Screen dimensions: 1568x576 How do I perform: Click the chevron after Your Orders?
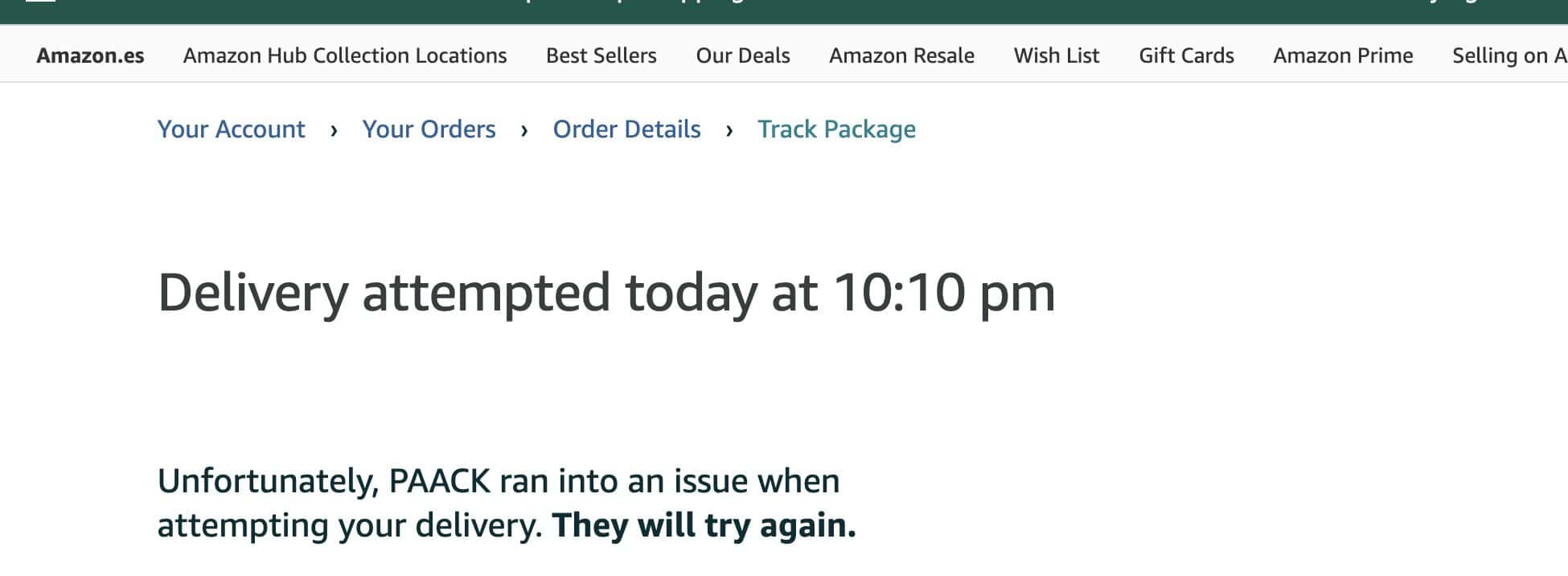point(524,130)
